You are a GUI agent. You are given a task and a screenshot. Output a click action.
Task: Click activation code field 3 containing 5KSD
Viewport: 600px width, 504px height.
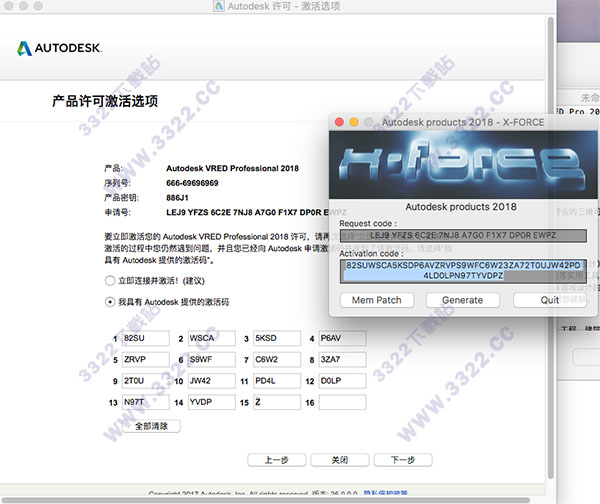click(x=277, y=338)
